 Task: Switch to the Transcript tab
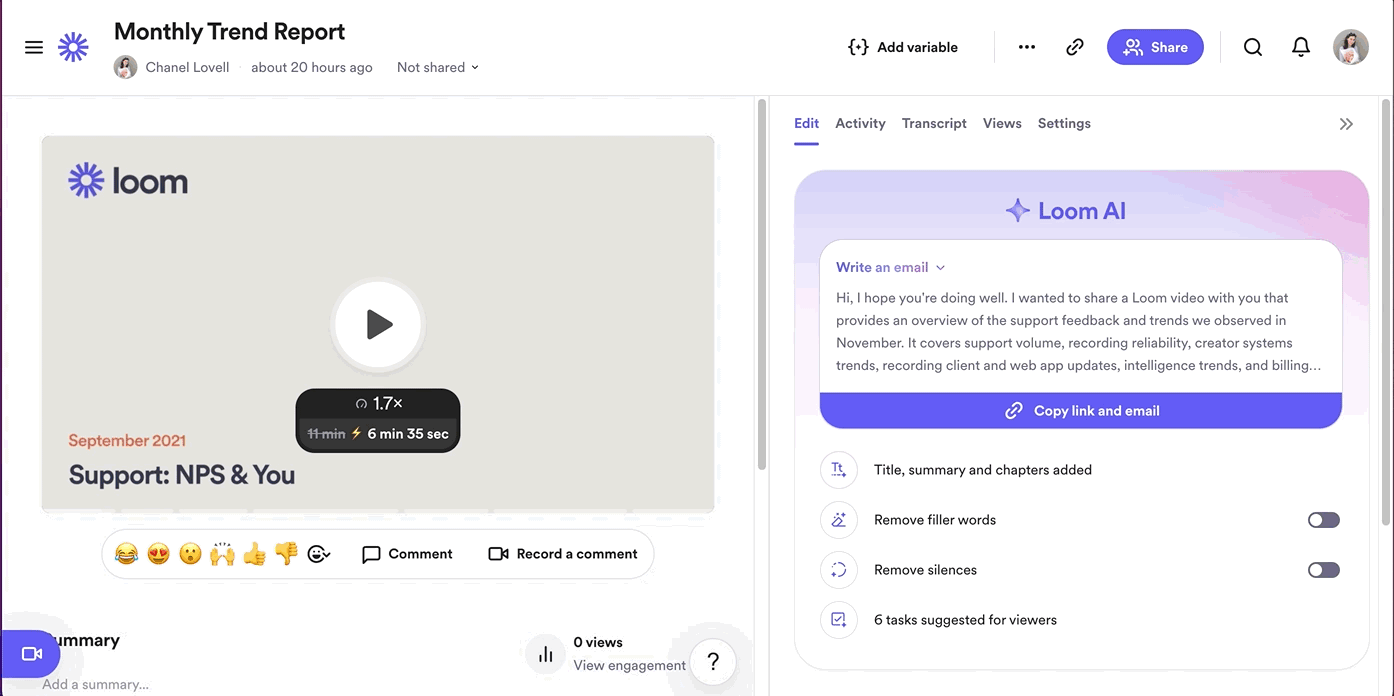933,123
